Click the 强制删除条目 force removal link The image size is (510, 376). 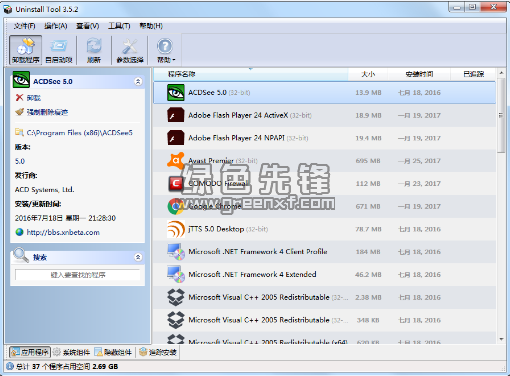click(47, 112)
